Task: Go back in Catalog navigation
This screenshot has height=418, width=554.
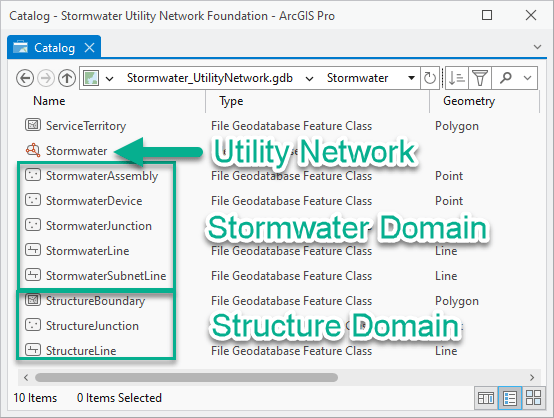Action: click(x=25, y=78)
